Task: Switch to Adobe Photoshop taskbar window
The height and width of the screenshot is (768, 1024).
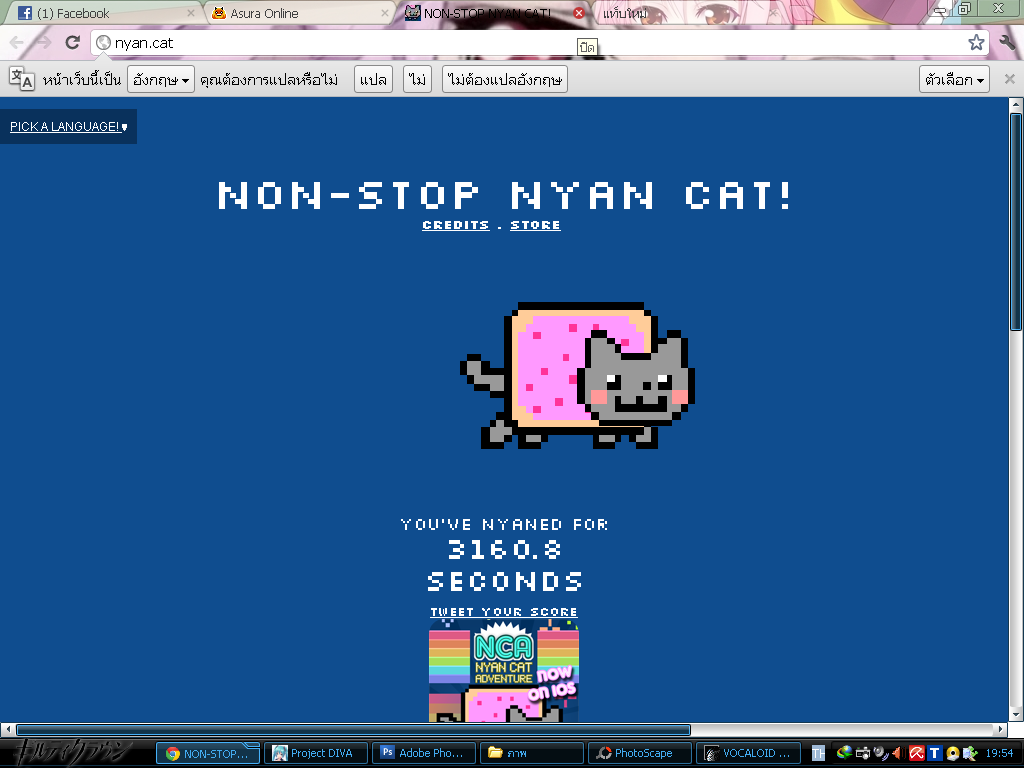Action: [424, 753]
